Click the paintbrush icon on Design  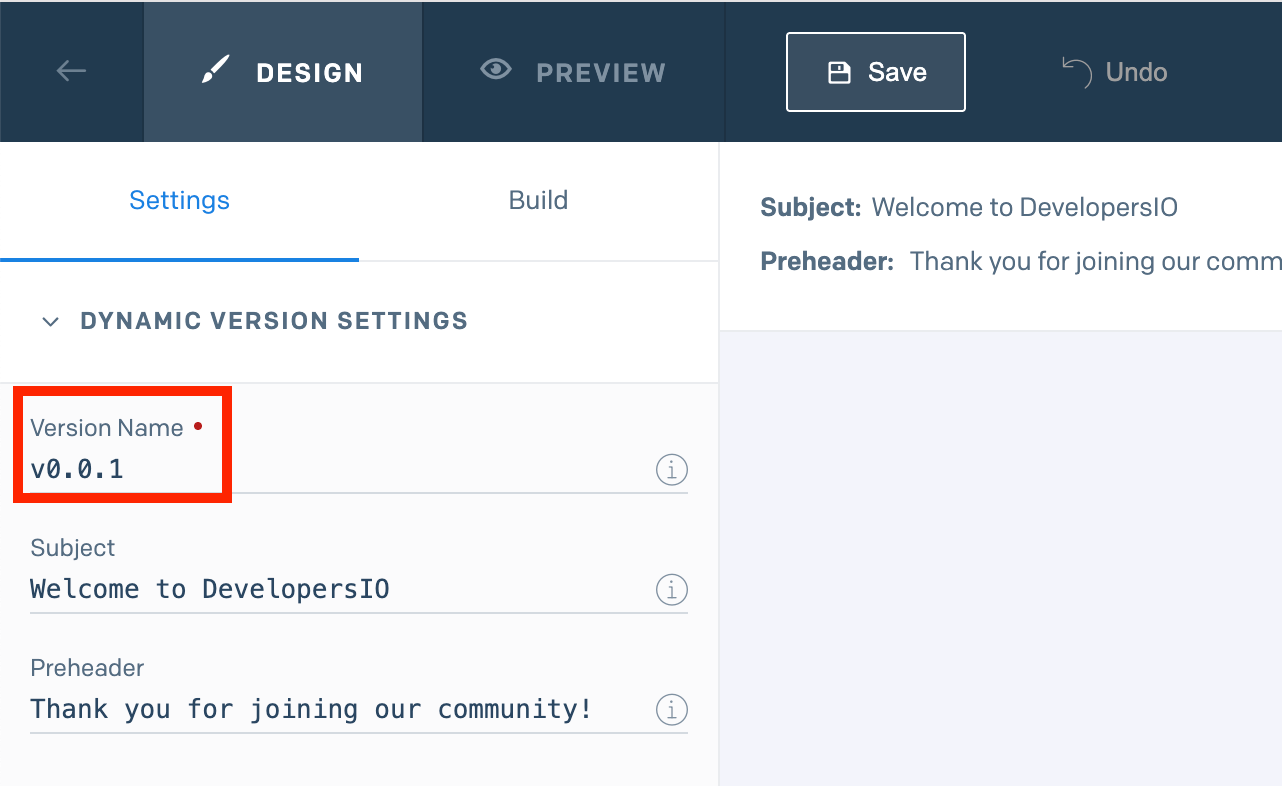215,71
